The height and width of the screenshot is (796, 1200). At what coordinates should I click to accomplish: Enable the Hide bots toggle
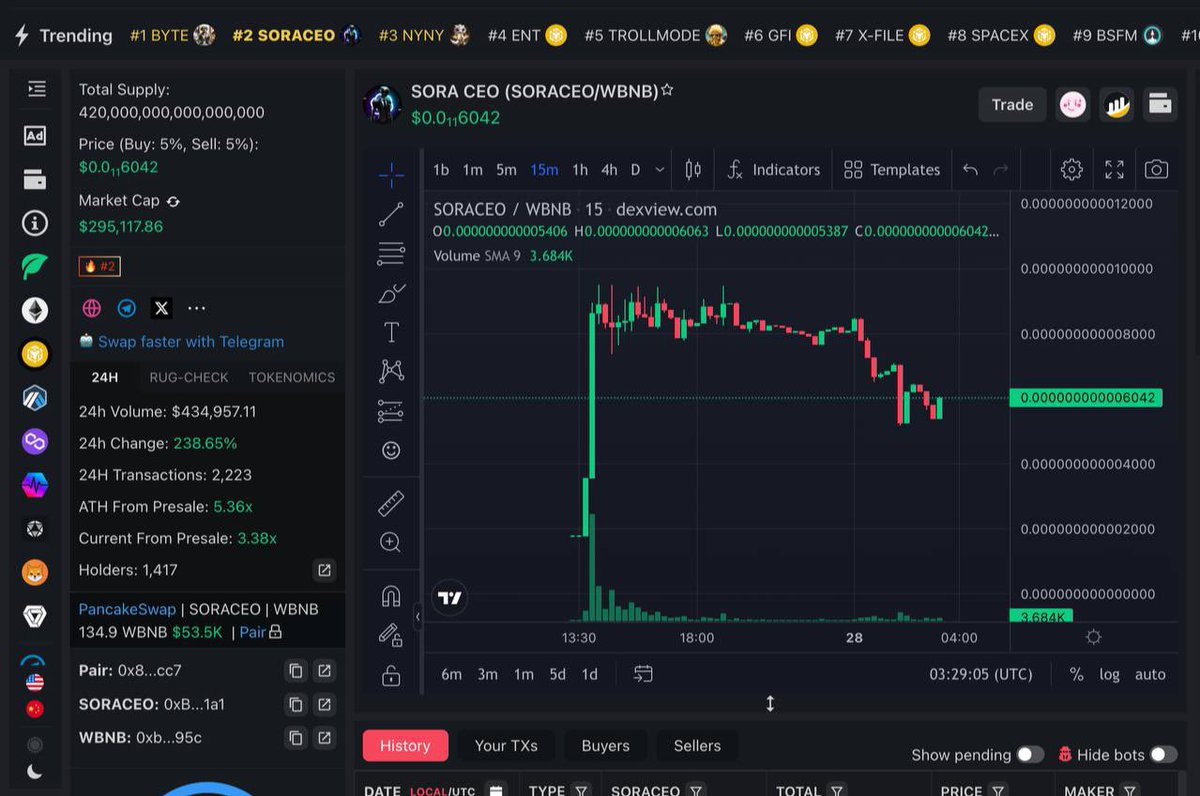click(x=1163, y=754)
